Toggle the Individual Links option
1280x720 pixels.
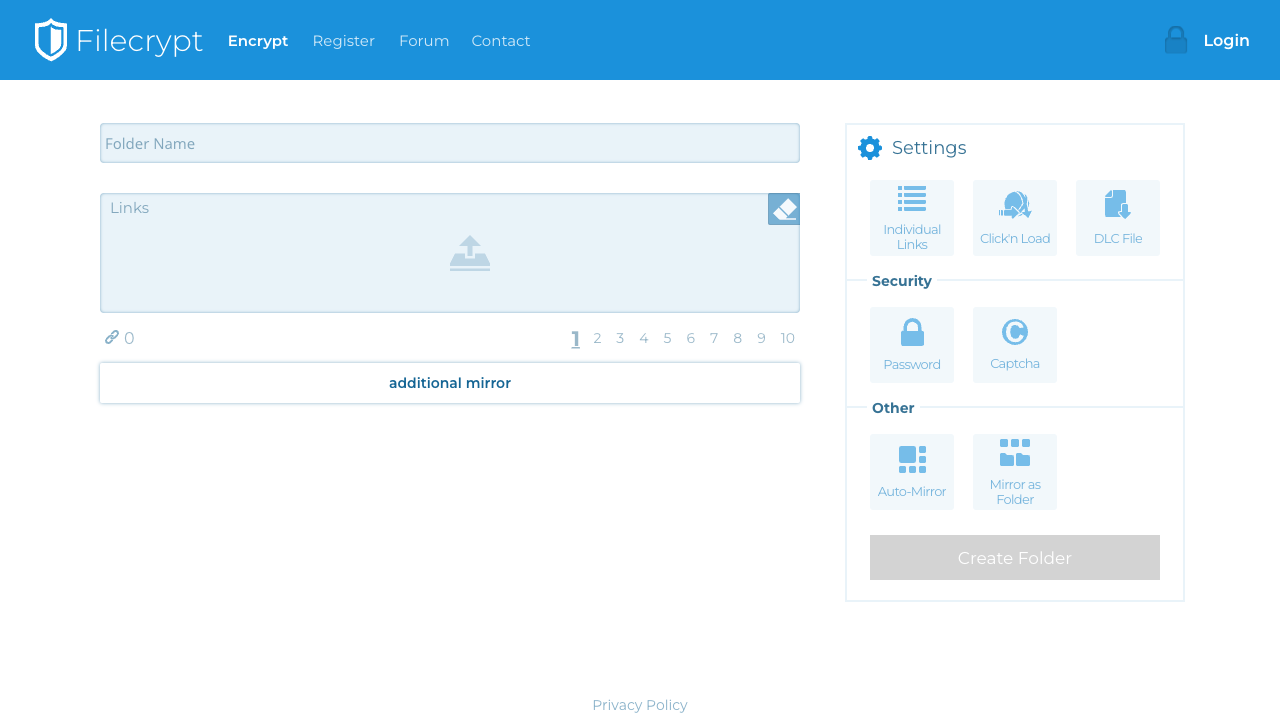tap(912, 218)
